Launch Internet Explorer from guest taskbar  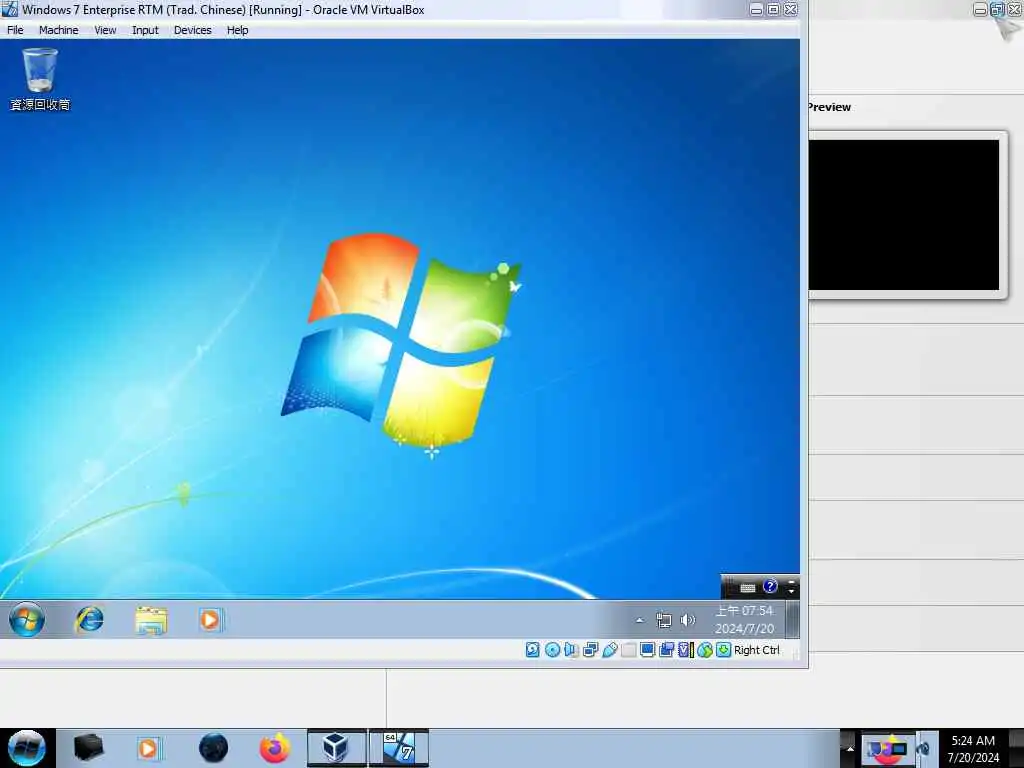89,619
